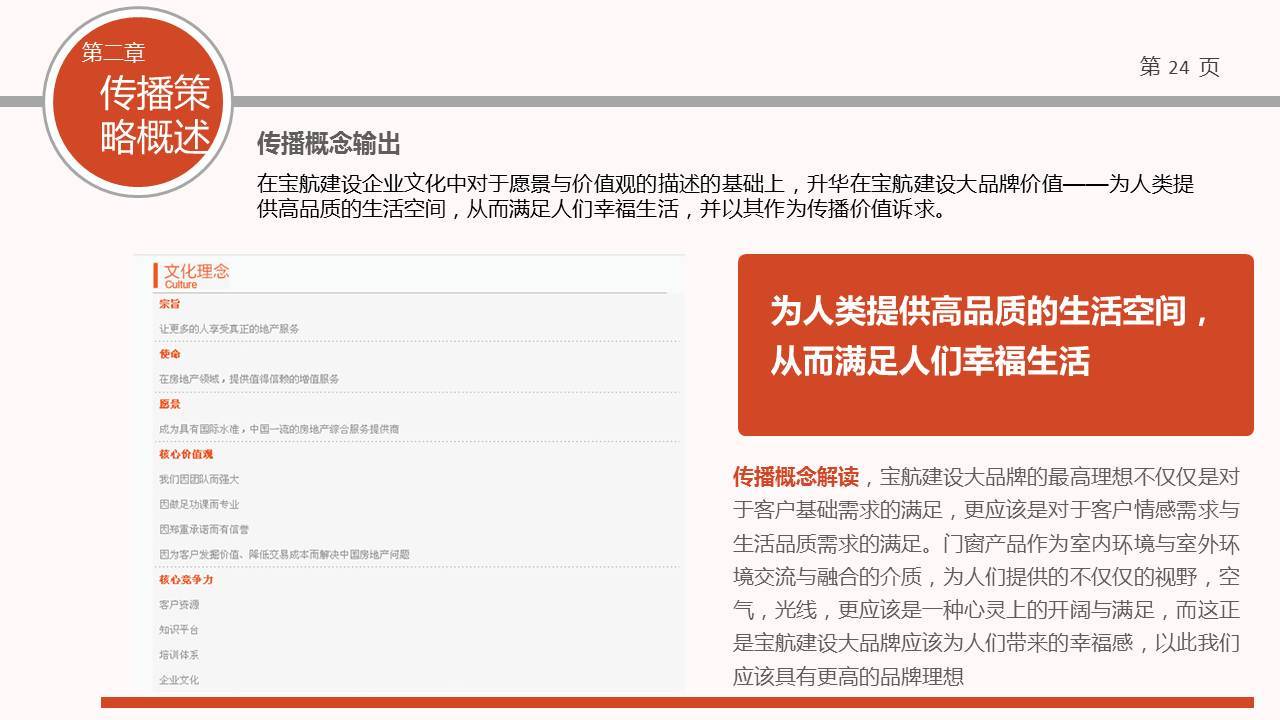
Task: Click the '使命' heading
Action: click(x=169, y=354)
